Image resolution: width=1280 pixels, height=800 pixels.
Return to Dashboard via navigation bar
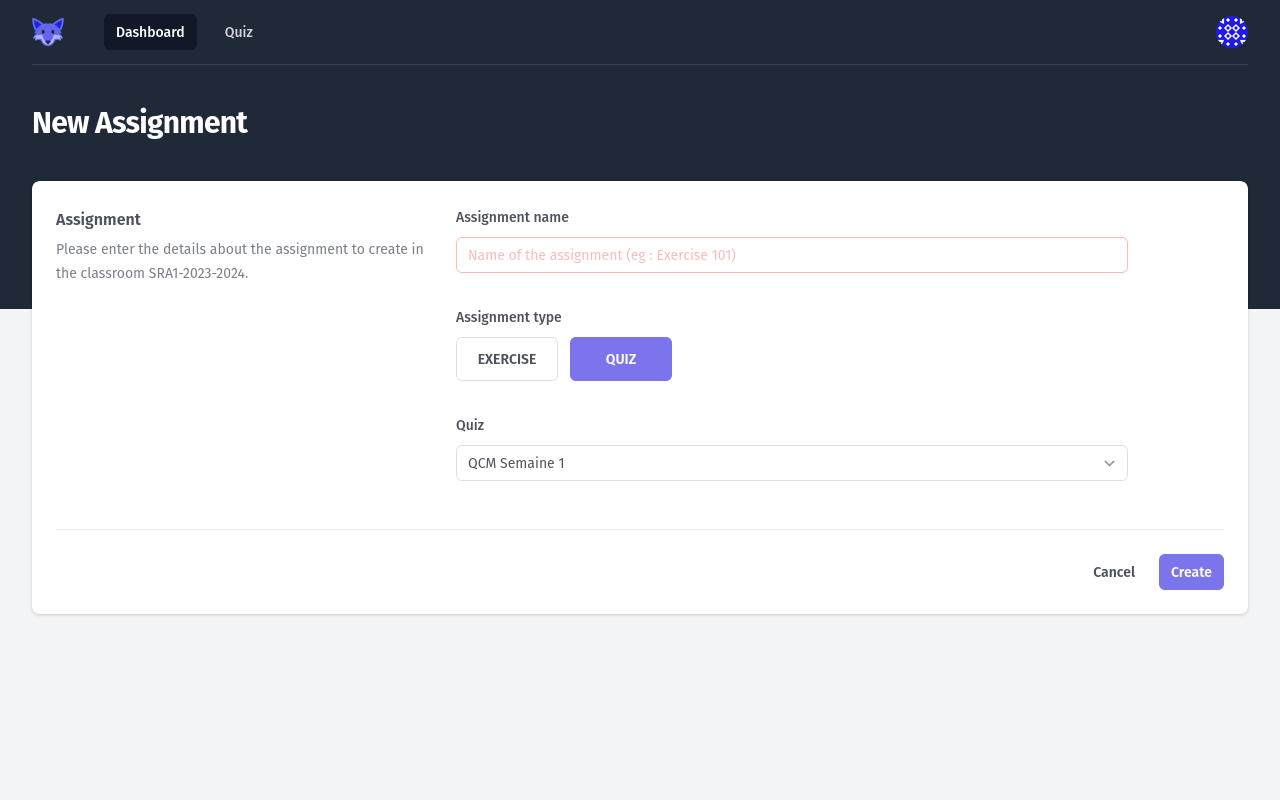tap(150, 32)
